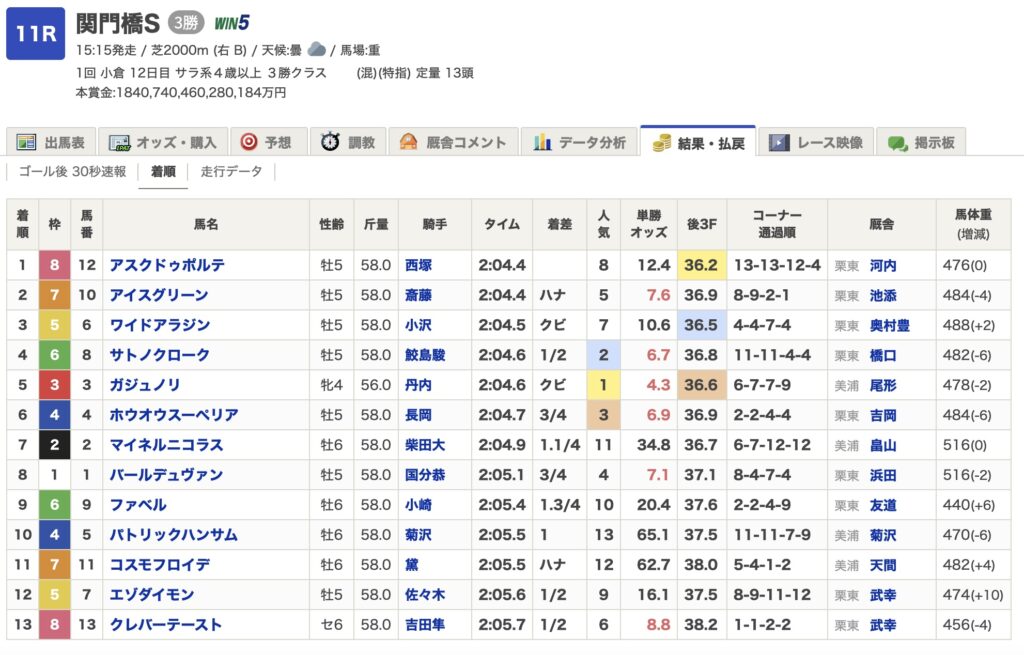Click the target icon on 予想 tab
The width and height of the screenshot is (1024, 655).
click(x=249, y=142)
